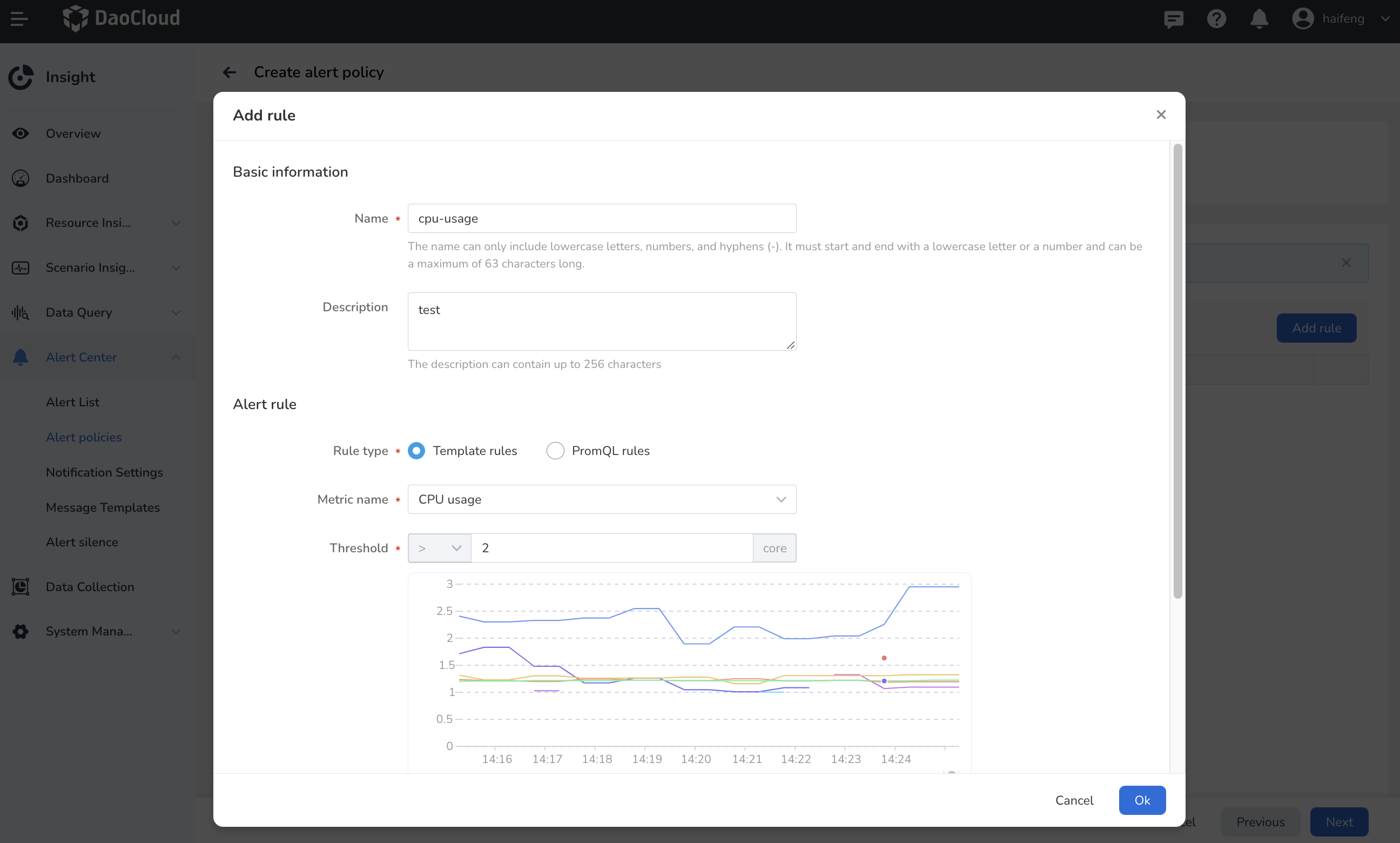Click the 'core' unit label

point(775,548)
